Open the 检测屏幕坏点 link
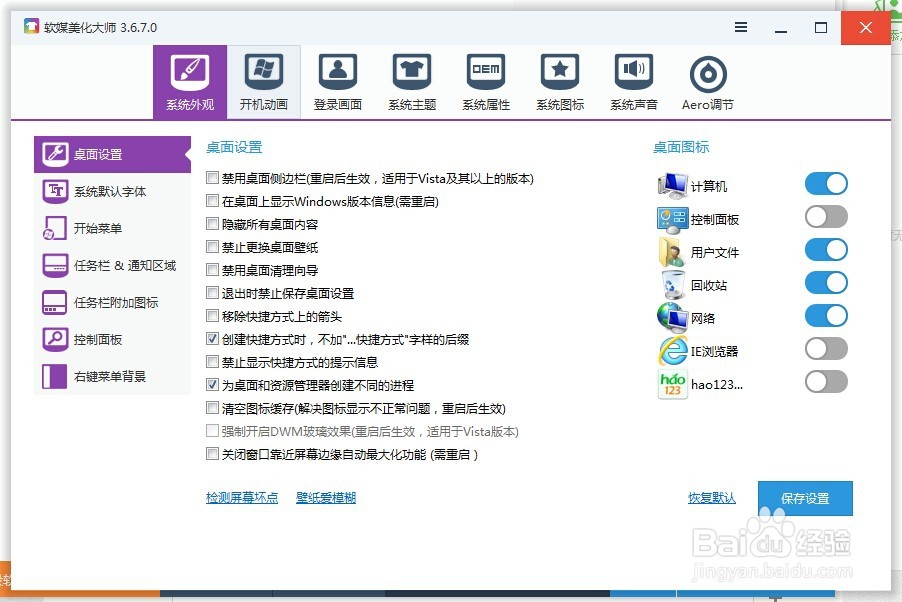Screen dimensions: 902x602 pos(242,497)
